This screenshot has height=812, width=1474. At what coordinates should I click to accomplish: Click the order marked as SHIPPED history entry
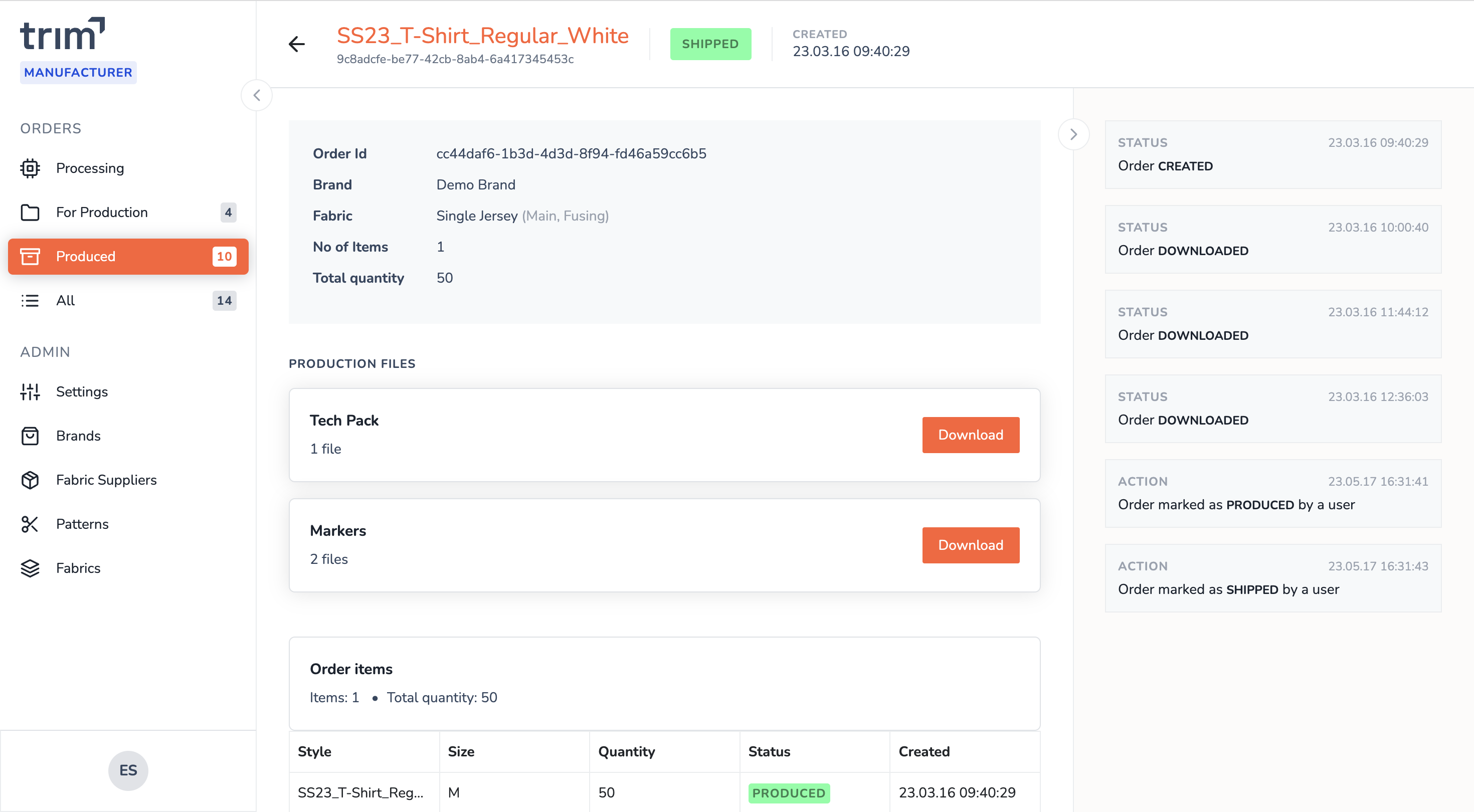[x=1272, y=578]
